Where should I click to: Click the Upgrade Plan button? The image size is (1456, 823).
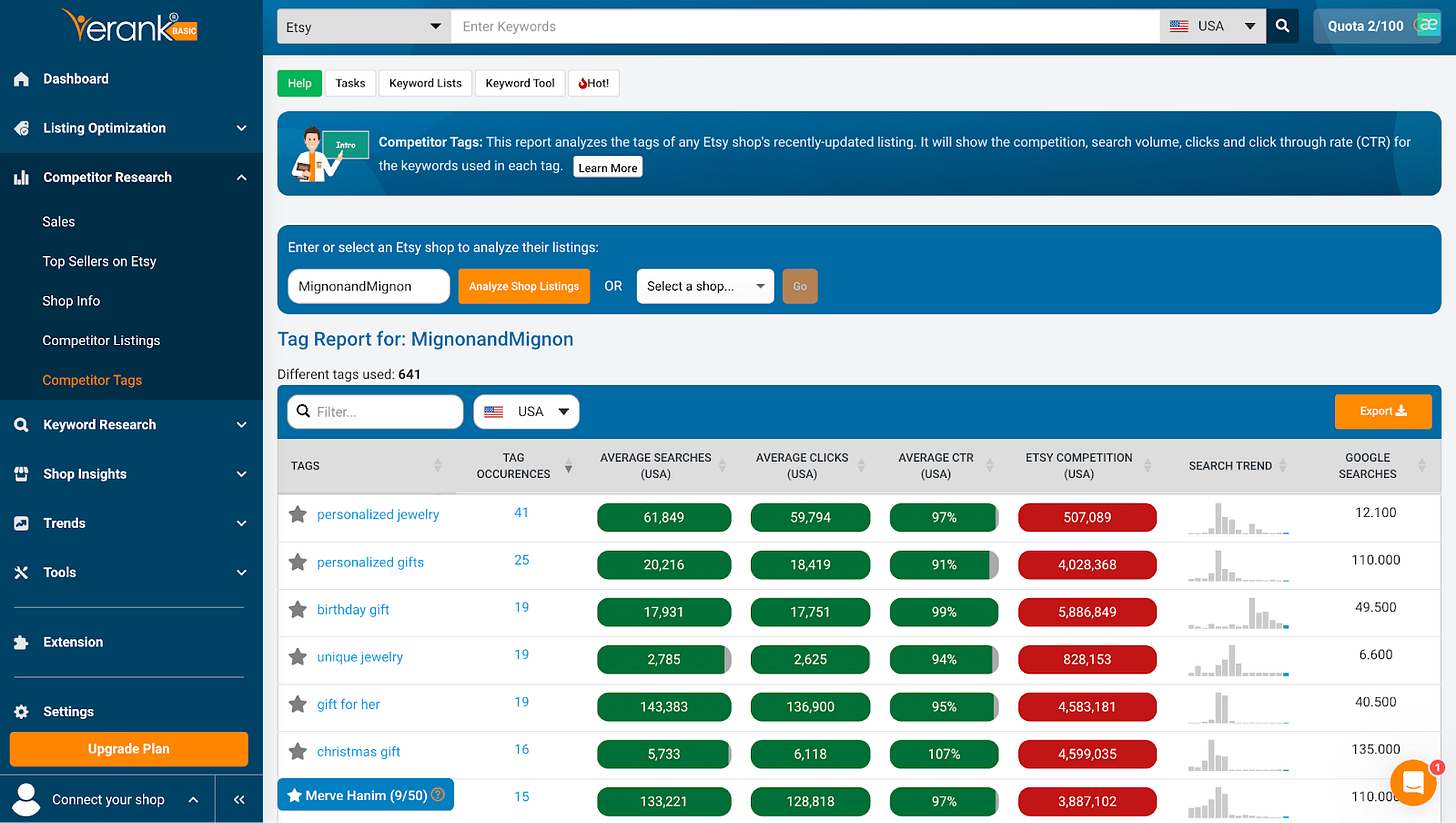pos(129,749)
